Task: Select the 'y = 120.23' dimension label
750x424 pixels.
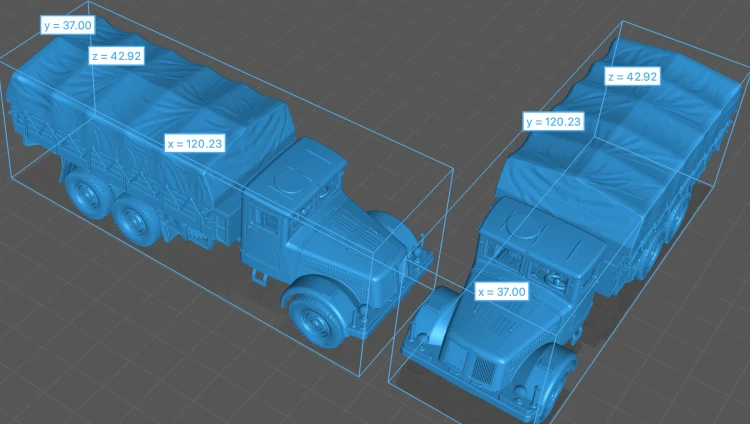Action: (x=553, y=122)
